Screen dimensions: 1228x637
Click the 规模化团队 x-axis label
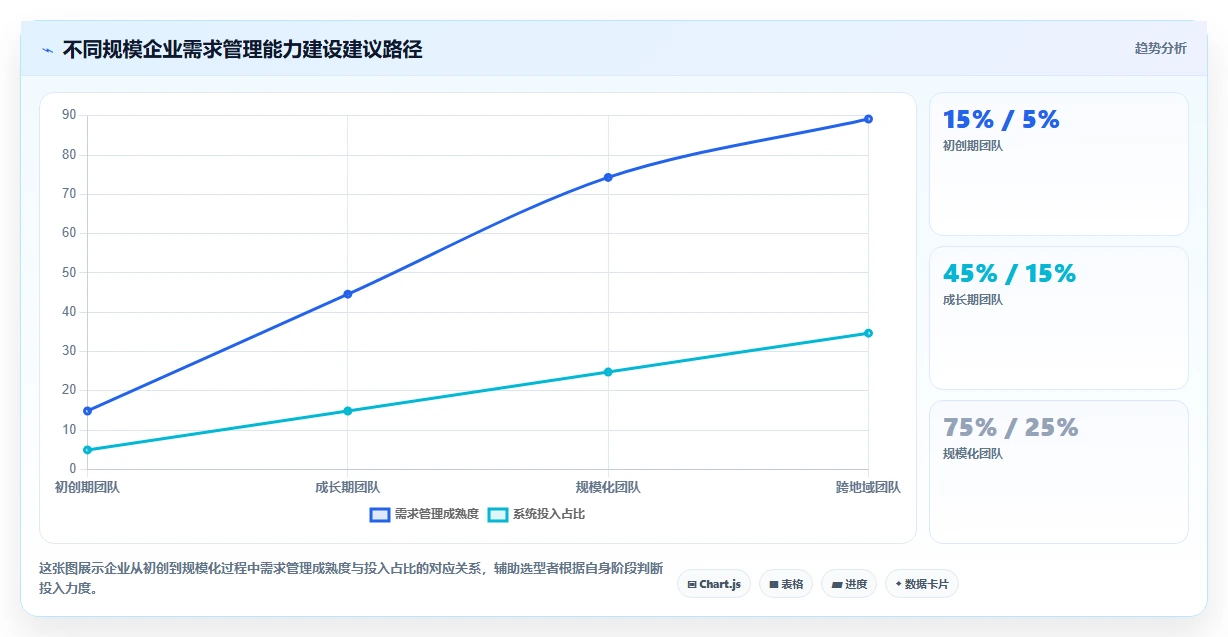click(x=608, y=488)
